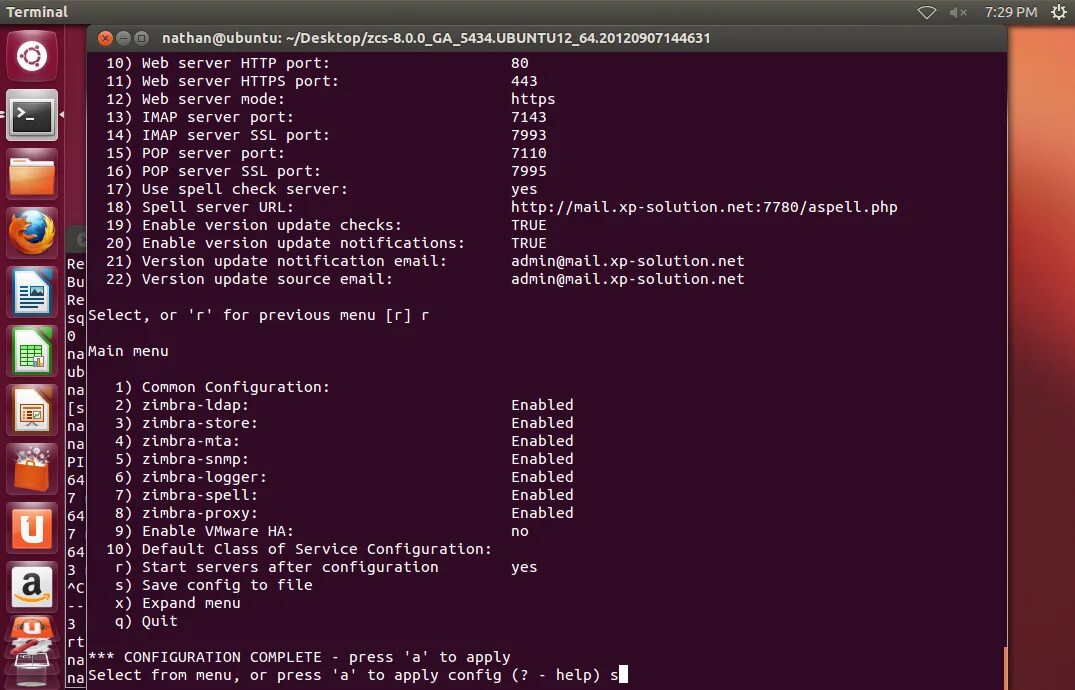Open the Ubuntu Dash home launcher
The height and width of the screenshot is (690, 1075).
click(x=32, y=56)
